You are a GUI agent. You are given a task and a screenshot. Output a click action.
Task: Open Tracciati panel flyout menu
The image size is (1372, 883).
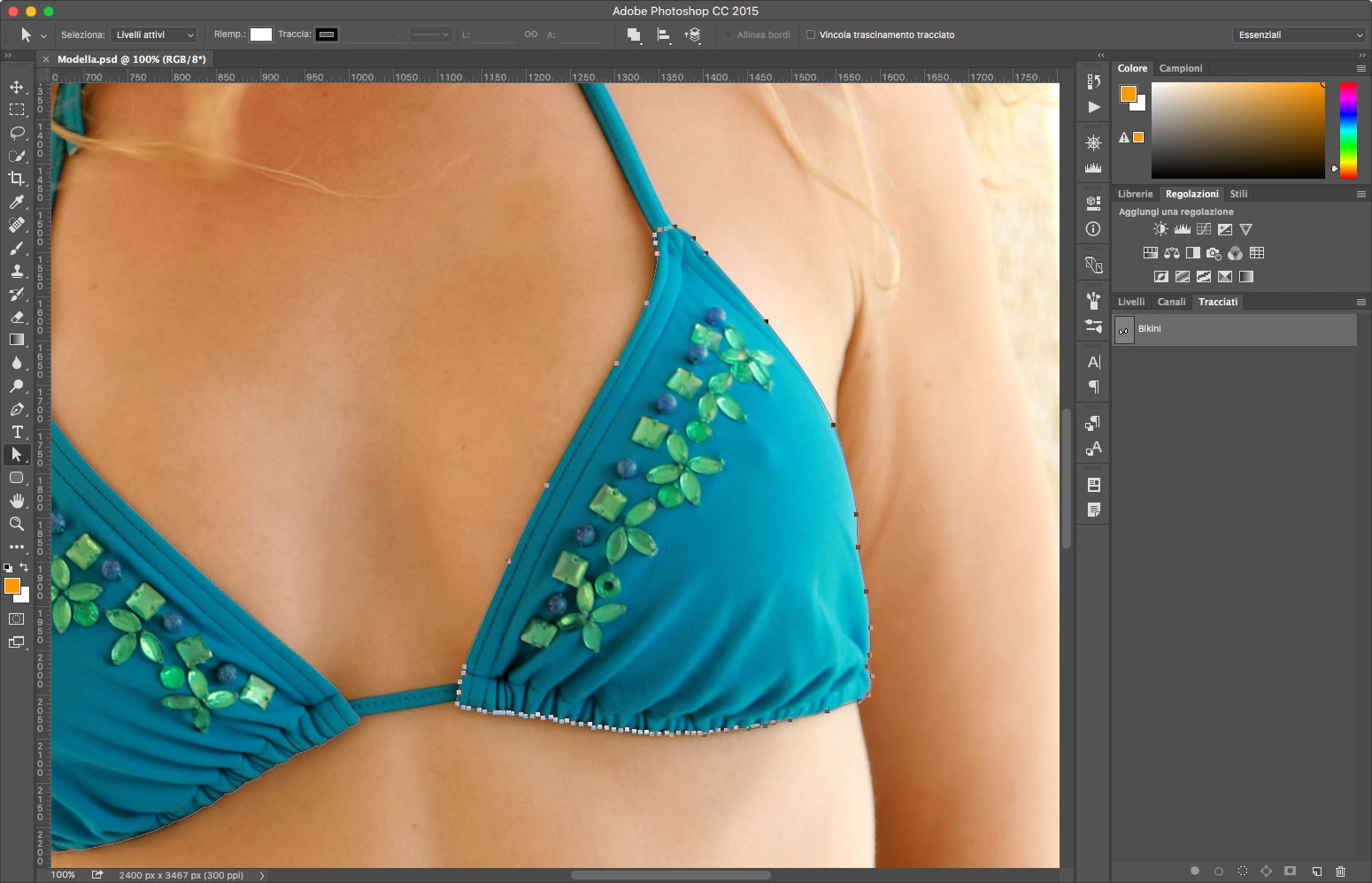coord(1361,302)
